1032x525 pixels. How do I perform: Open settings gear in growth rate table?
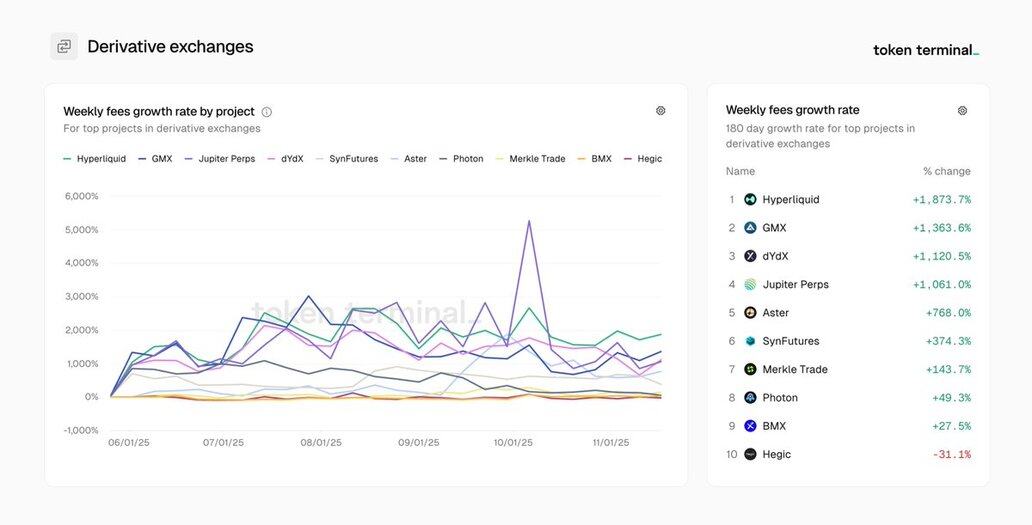click(x=962, y=111)
